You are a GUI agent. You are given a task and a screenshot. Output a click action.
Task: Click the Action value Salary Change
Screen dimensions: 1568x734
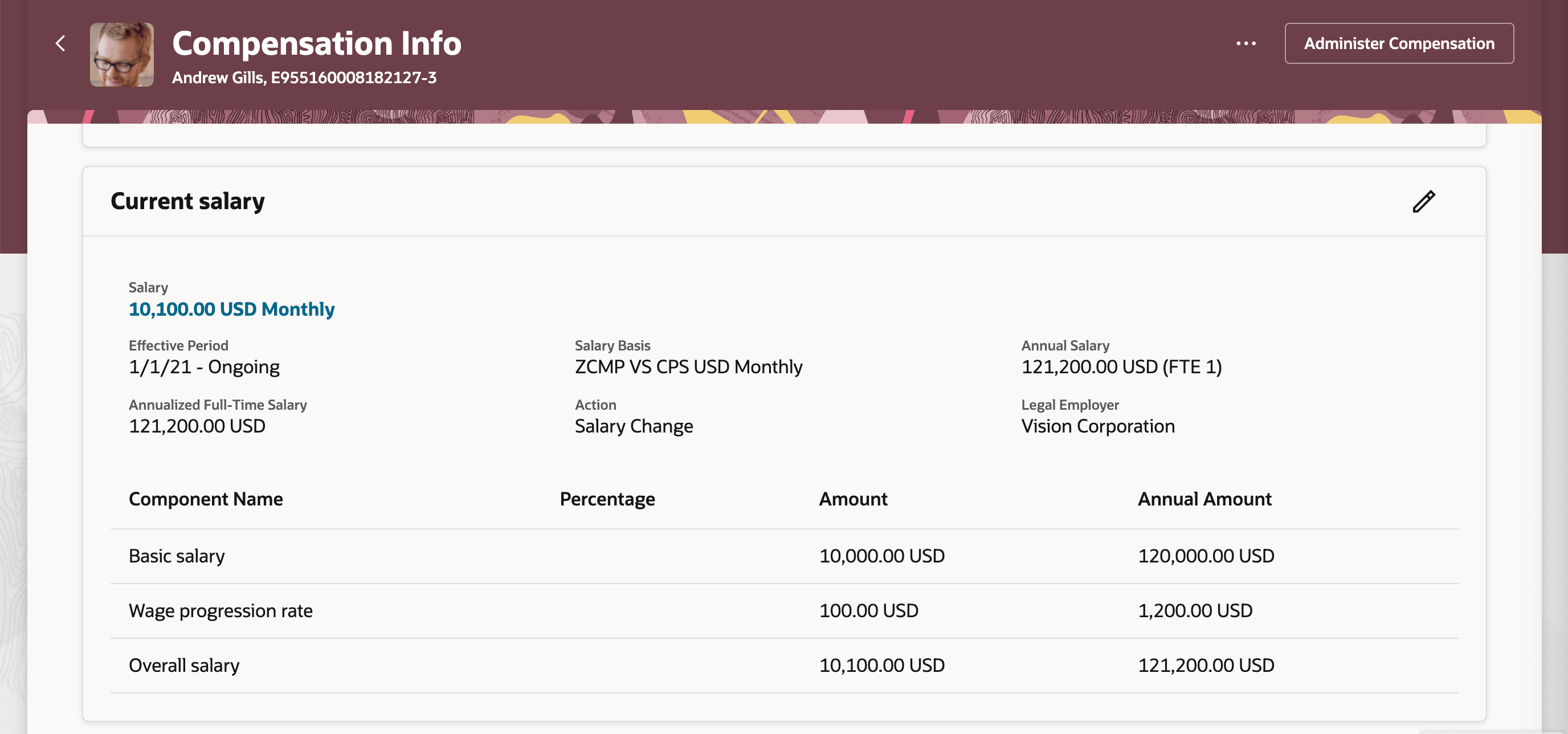[x=633, y=426]
